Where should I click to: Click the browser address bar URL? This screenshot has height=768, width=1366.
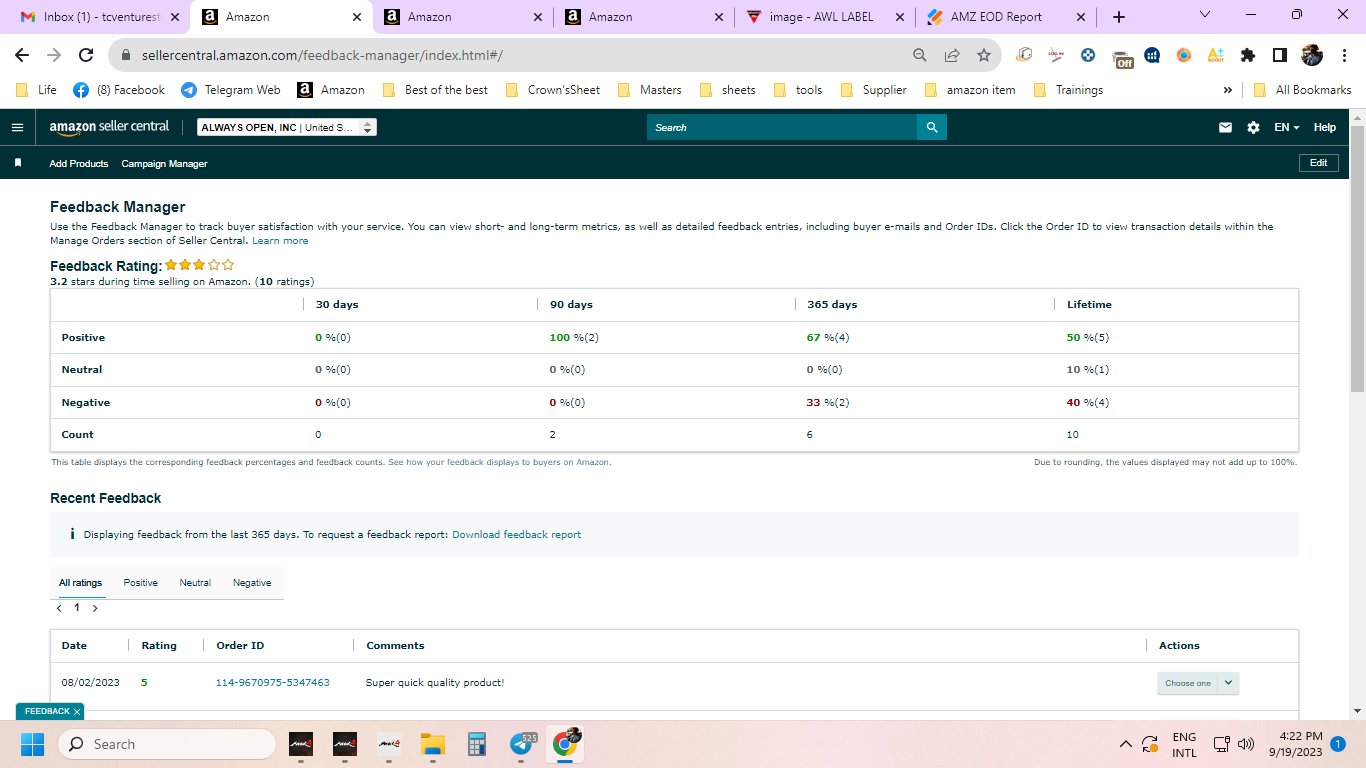(x=322, y=56)
